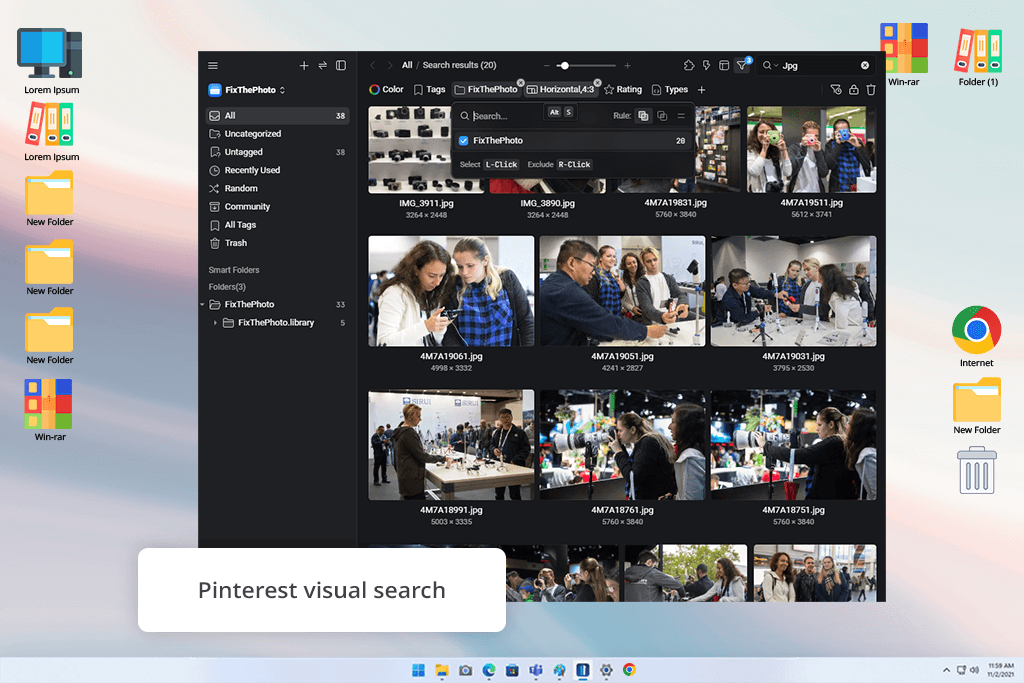This screenshot has width=1024, height=683.
Task: Add a new filter with plus icon
Action: (x=701, y=89)
